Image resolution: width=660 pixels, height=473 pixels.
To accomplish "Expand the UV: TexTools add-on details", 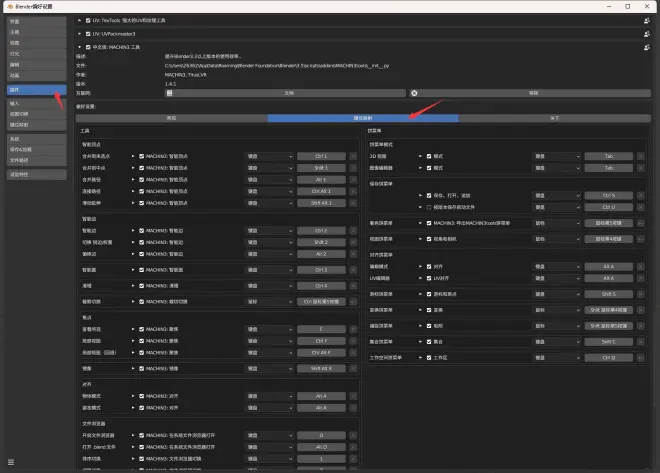I will [79, 20].
